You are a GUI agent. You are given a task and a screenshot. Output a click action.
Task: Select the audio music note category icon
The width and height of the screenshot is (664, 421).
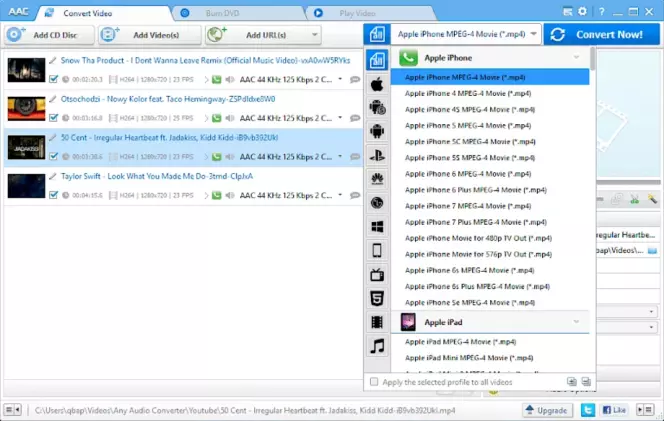click(377, 346)
